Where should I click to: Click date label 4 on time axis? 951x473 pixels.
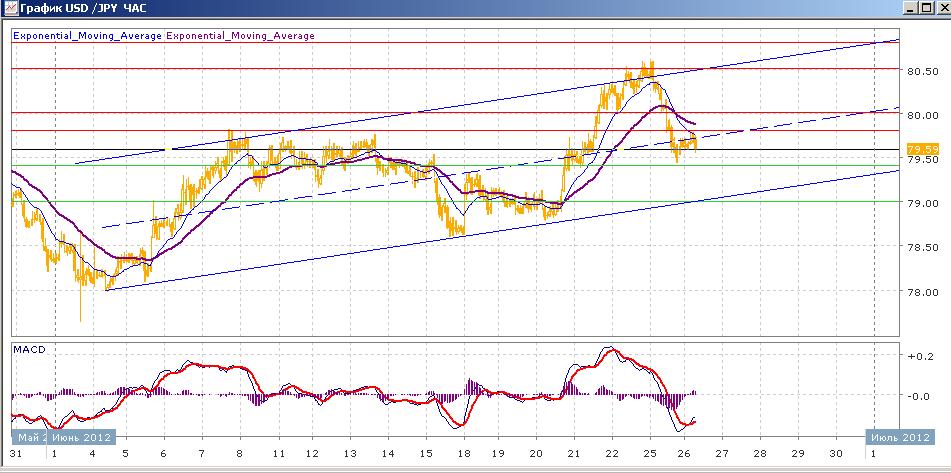pos(92,454)
